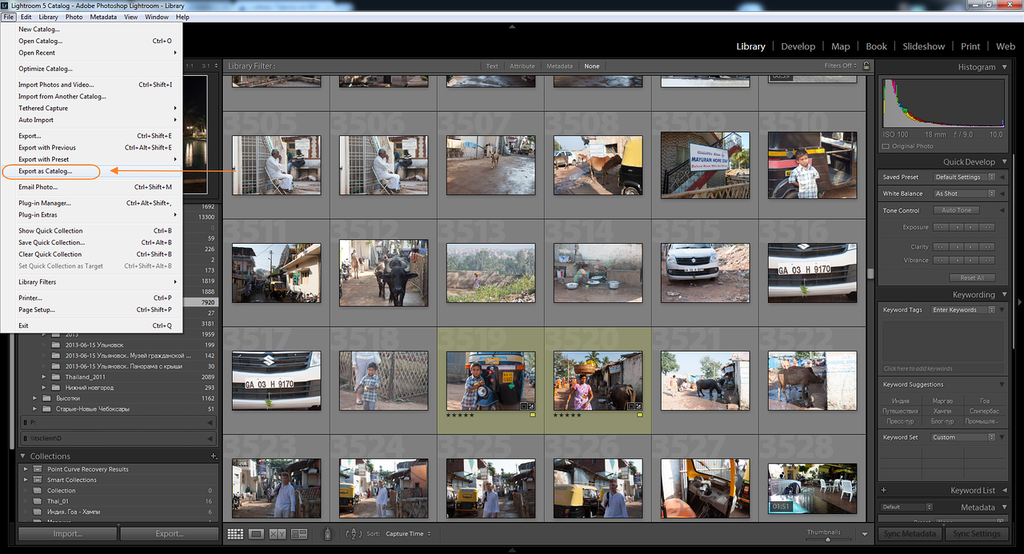Screen dimensions: 1024x554
Task: Add keyword suggestion Хампи
Action: click(942, 411)
